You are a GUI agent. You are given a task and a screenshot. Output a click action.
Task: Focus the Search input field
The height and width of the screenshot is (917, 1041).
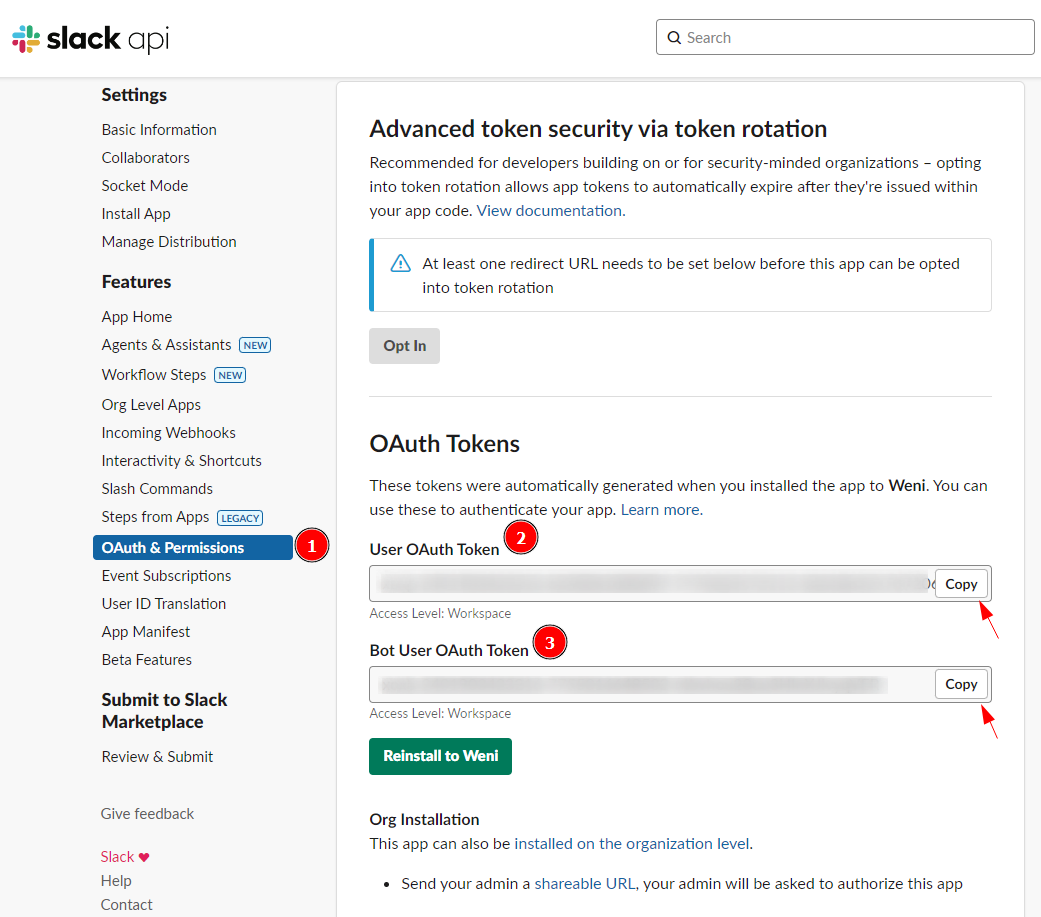(x=855, y=38)
